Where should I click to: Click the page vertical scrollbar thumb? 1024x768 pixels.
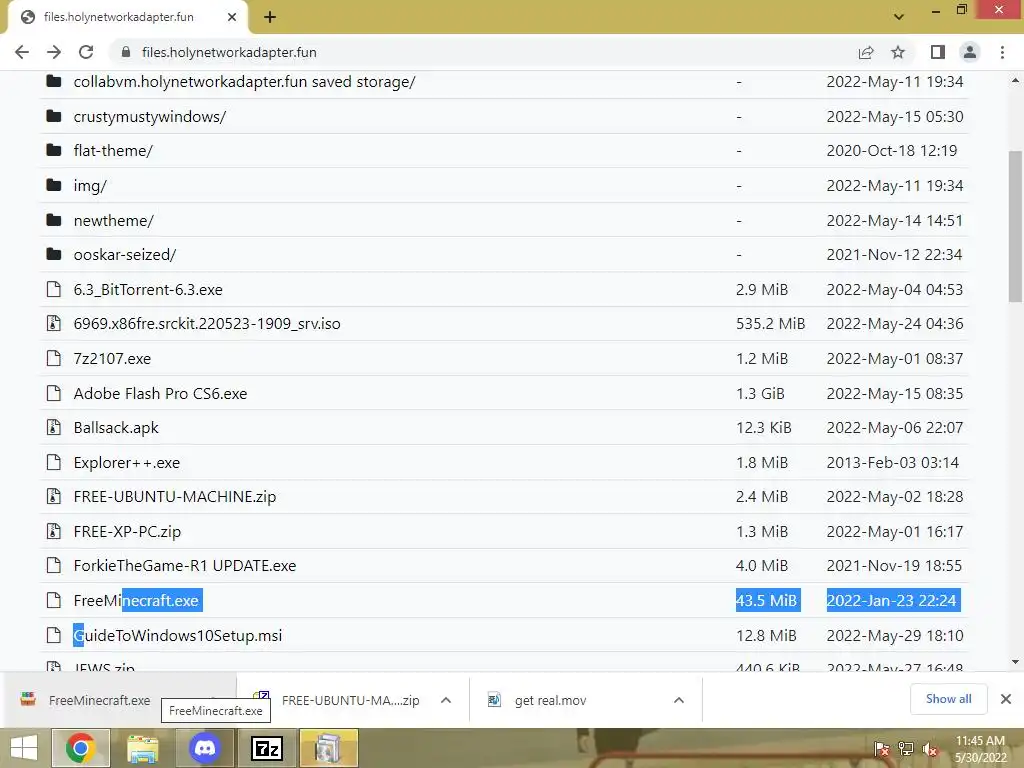[x=1015, y=225]
